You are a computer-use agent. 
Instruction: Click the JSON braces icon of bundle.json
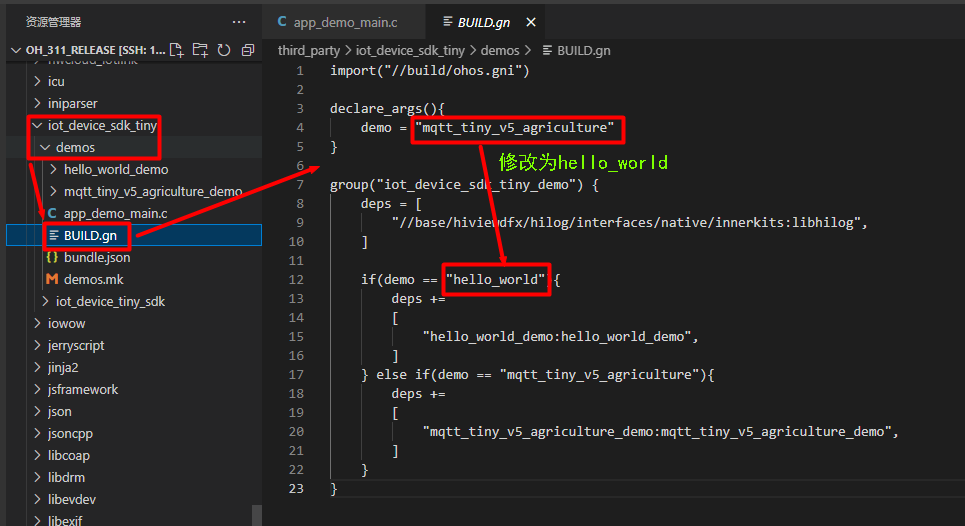pyautogui.click(x=52, y=257)
